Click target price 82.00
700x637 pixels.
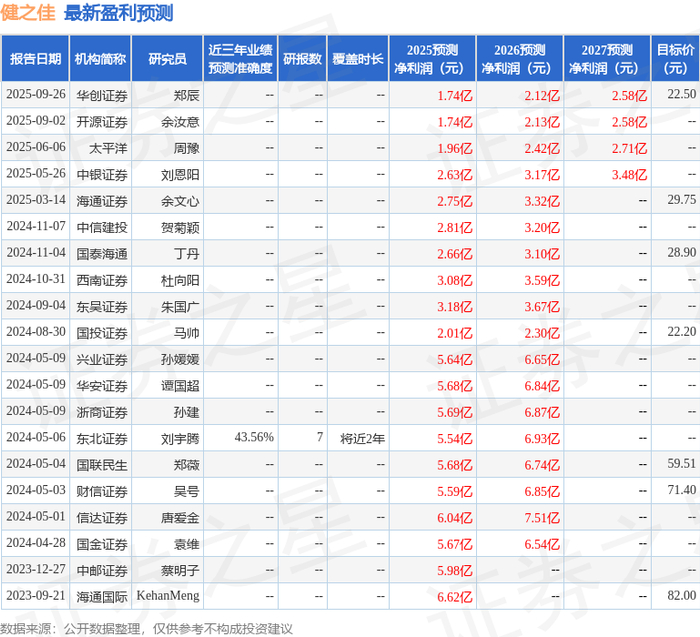(682, 595)
